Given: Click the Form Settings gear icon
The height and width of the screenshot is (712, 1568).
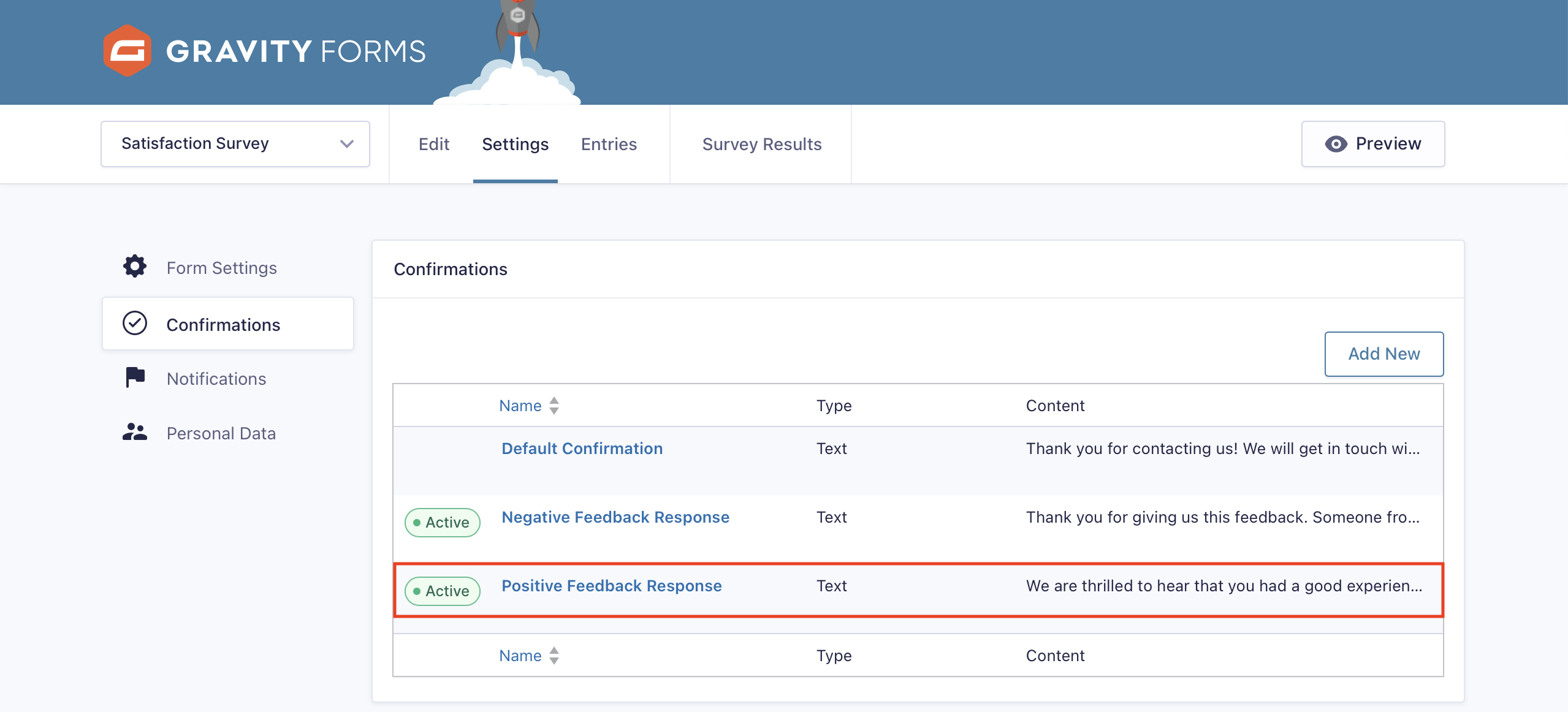Looking at the screenshot, I should 135,267.
